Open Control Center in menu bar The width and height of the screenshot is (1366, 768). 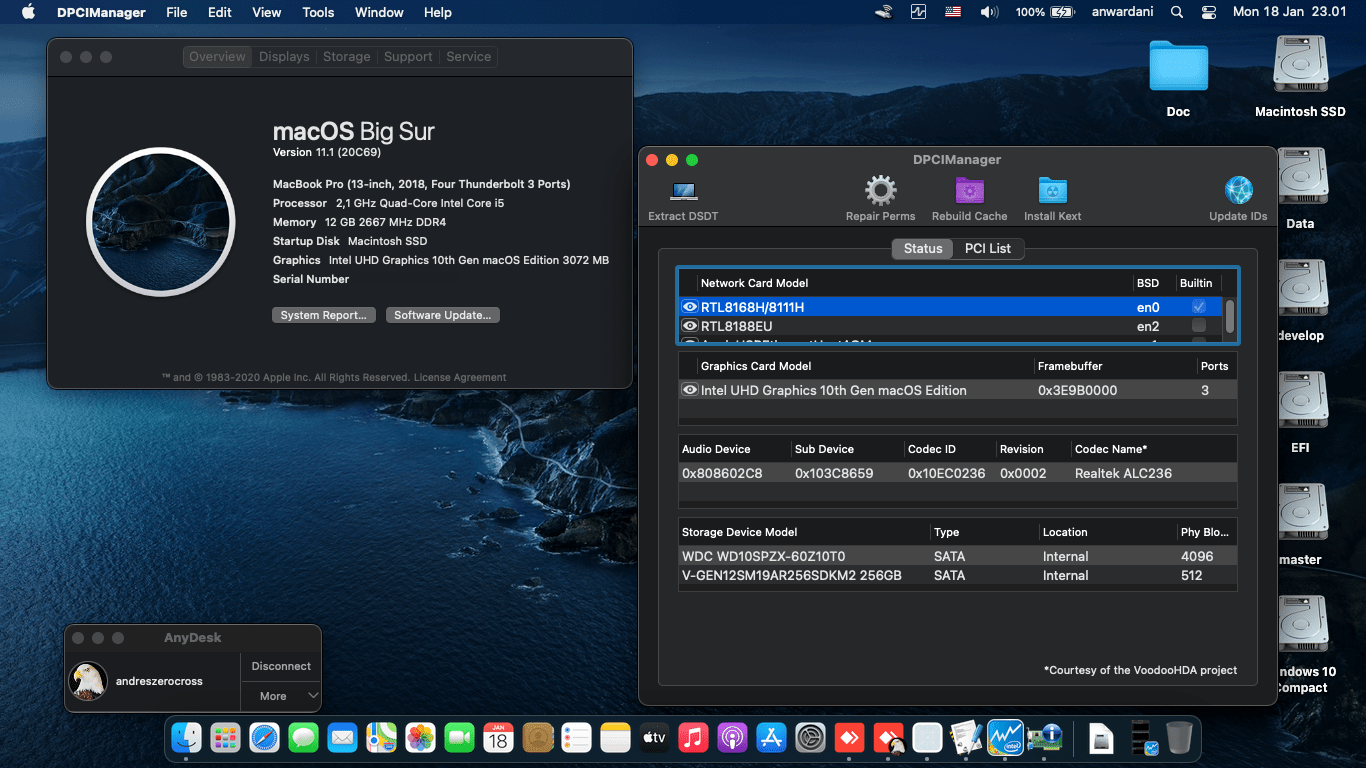pos(1208,12)
